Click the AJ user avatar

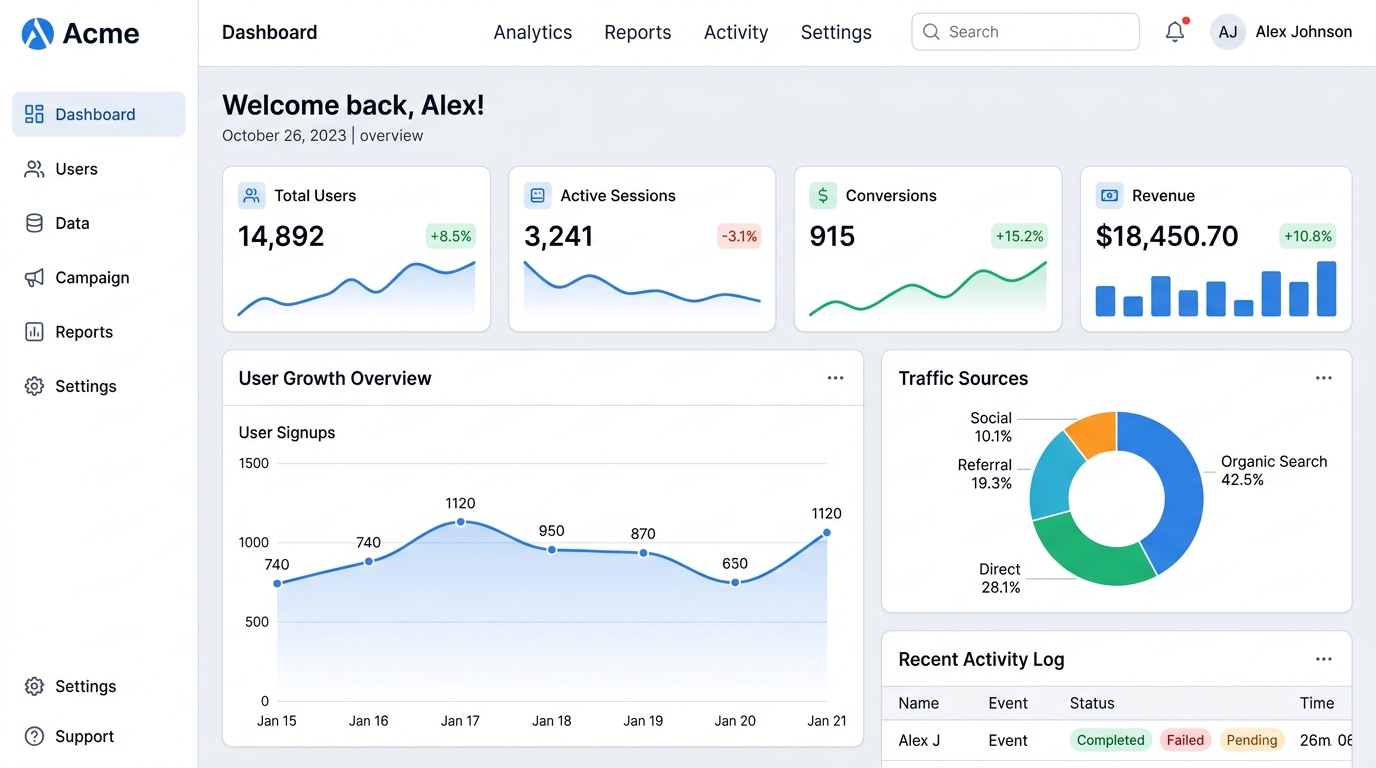[1228, 32]
